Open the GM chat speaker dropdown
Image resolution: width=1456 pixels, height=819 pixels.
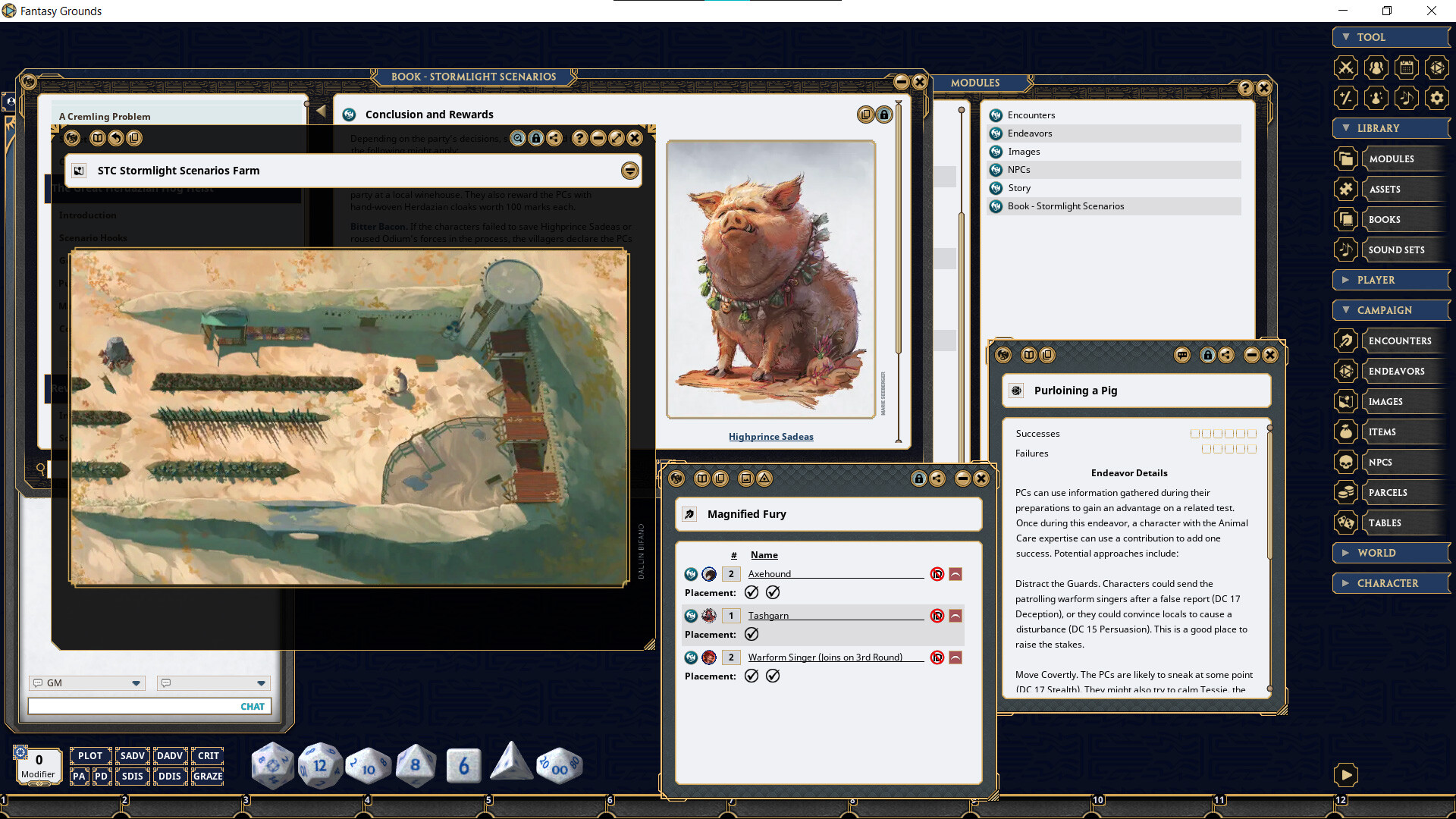[x=136, y=682]
